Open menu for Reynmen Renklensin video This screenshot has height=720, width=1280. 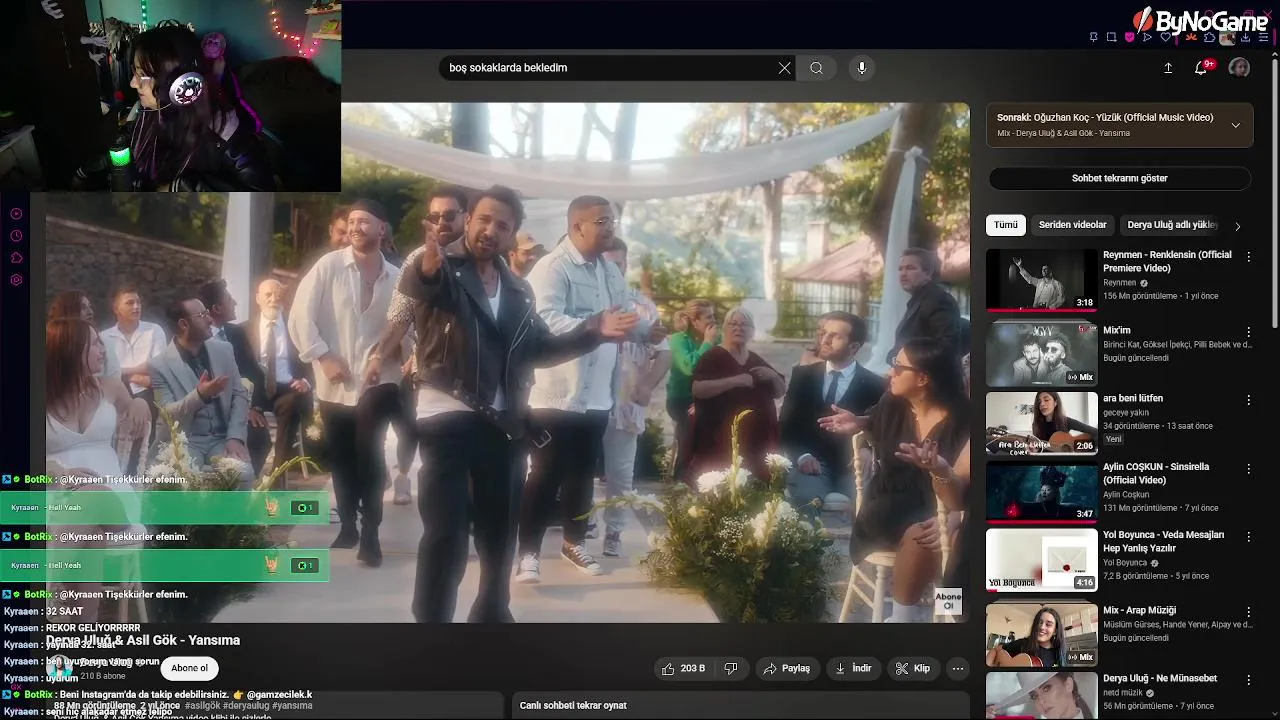coord(1248,256)
